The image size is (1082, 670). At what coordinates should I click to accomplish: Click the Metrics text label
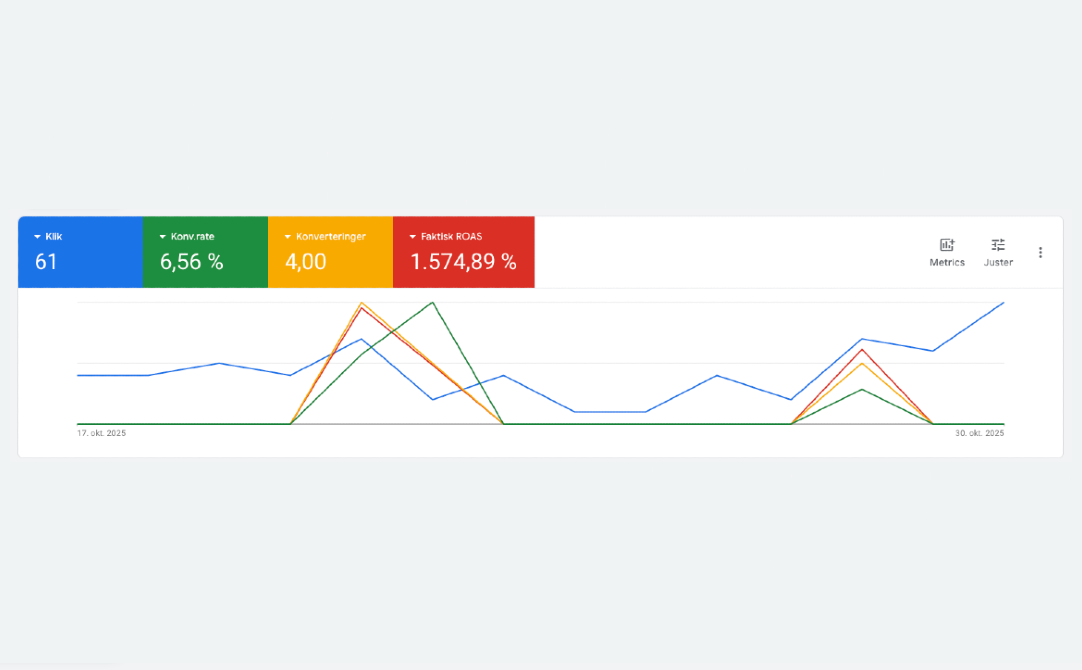946,263
